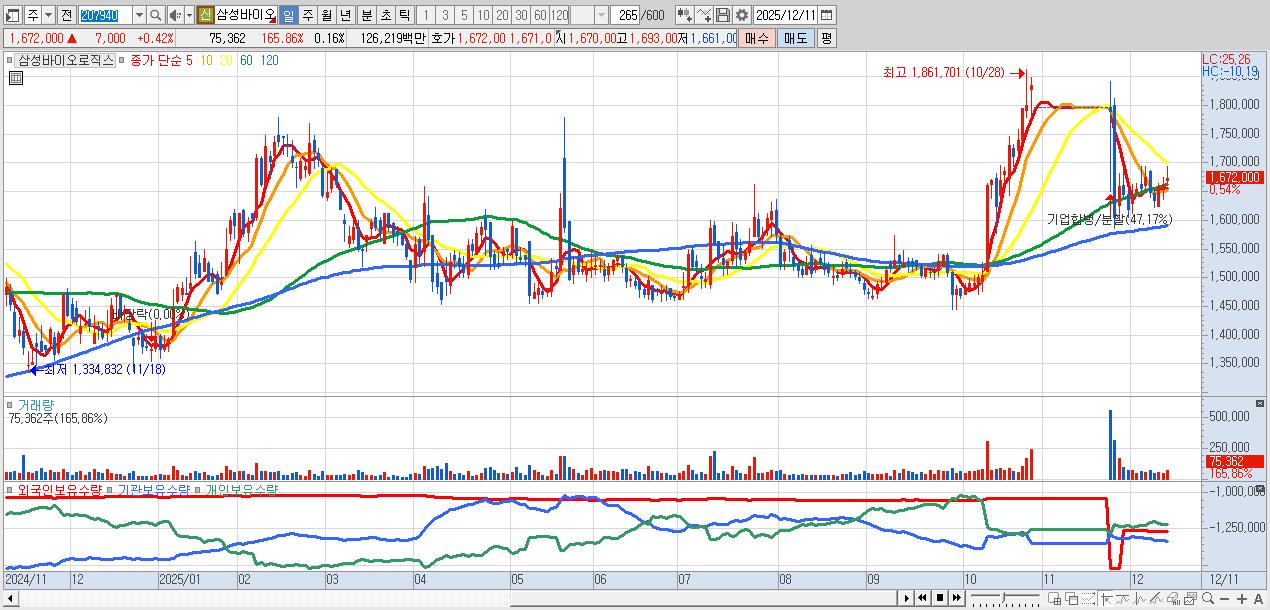This screenshot has height=610, width=1270.
Task: Add candlestick chart indicator icon
Action: (x=684, y=15)
